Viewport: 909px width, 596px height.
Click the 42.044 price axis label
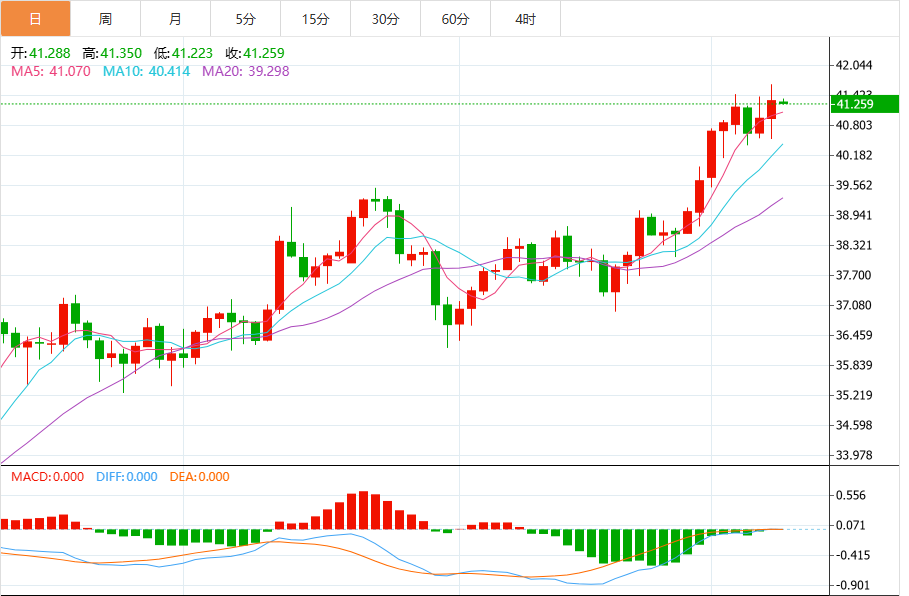[x=854, y=66]
